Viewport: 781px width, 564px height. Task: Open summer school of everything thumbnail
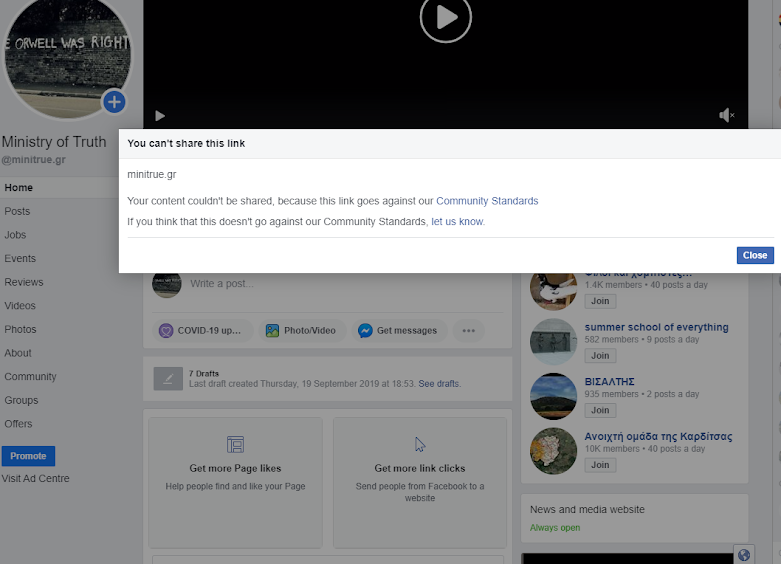pos(553,341)
